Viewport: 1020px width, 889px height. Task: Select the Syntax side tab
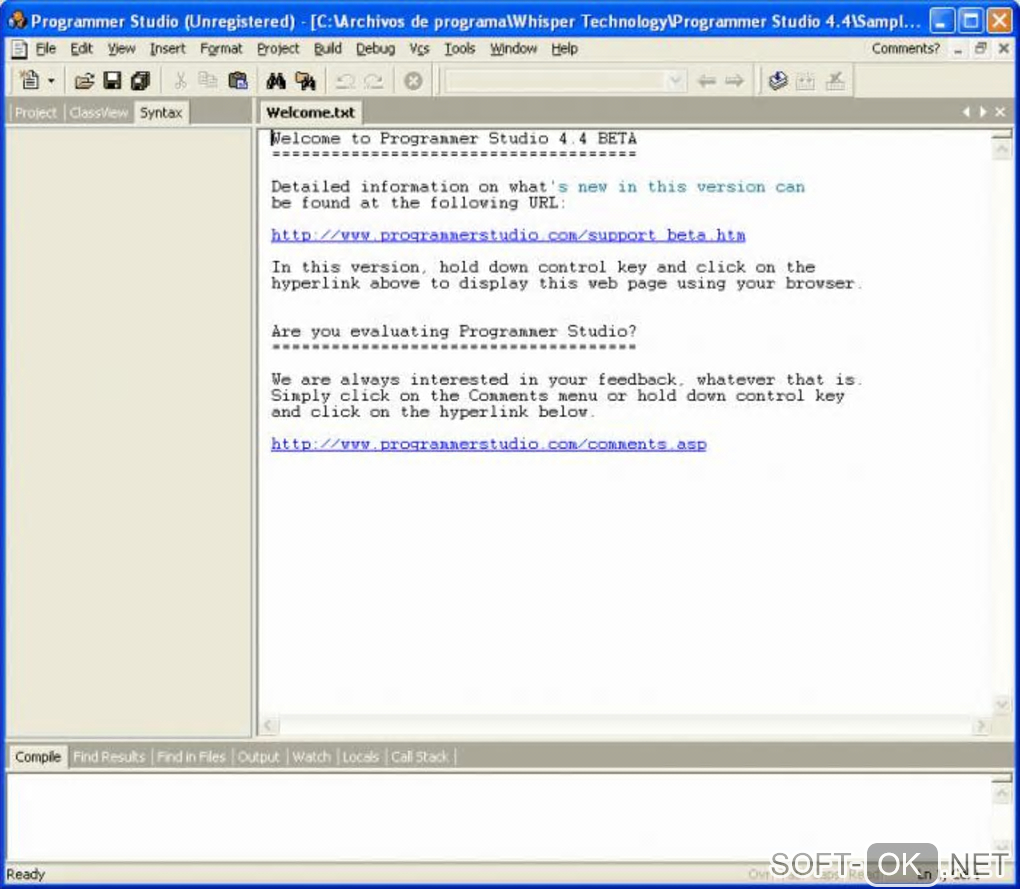161,112
